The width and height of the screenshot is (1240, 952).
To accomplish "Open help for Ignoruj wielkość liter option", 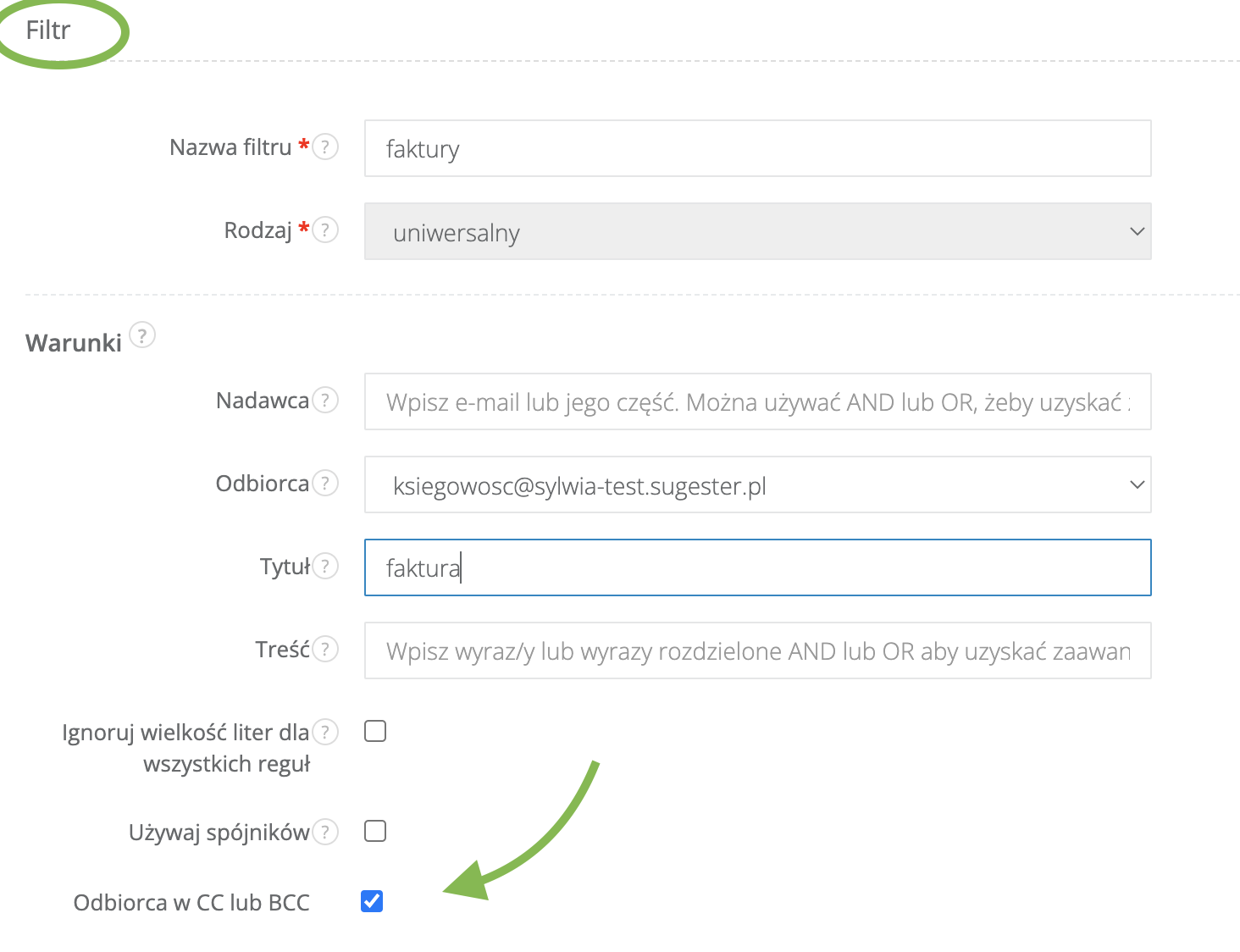I will pos(325,732).
